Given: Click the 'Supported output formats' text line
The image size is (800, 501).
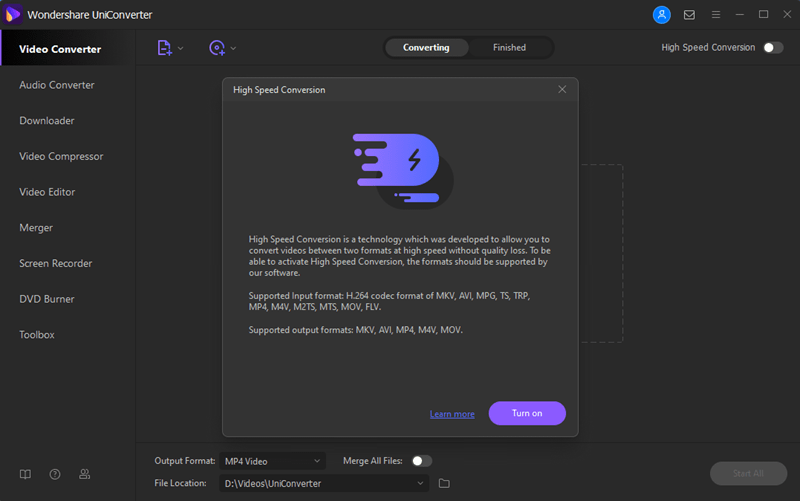Looking at the screenshot, I should 356,330.
